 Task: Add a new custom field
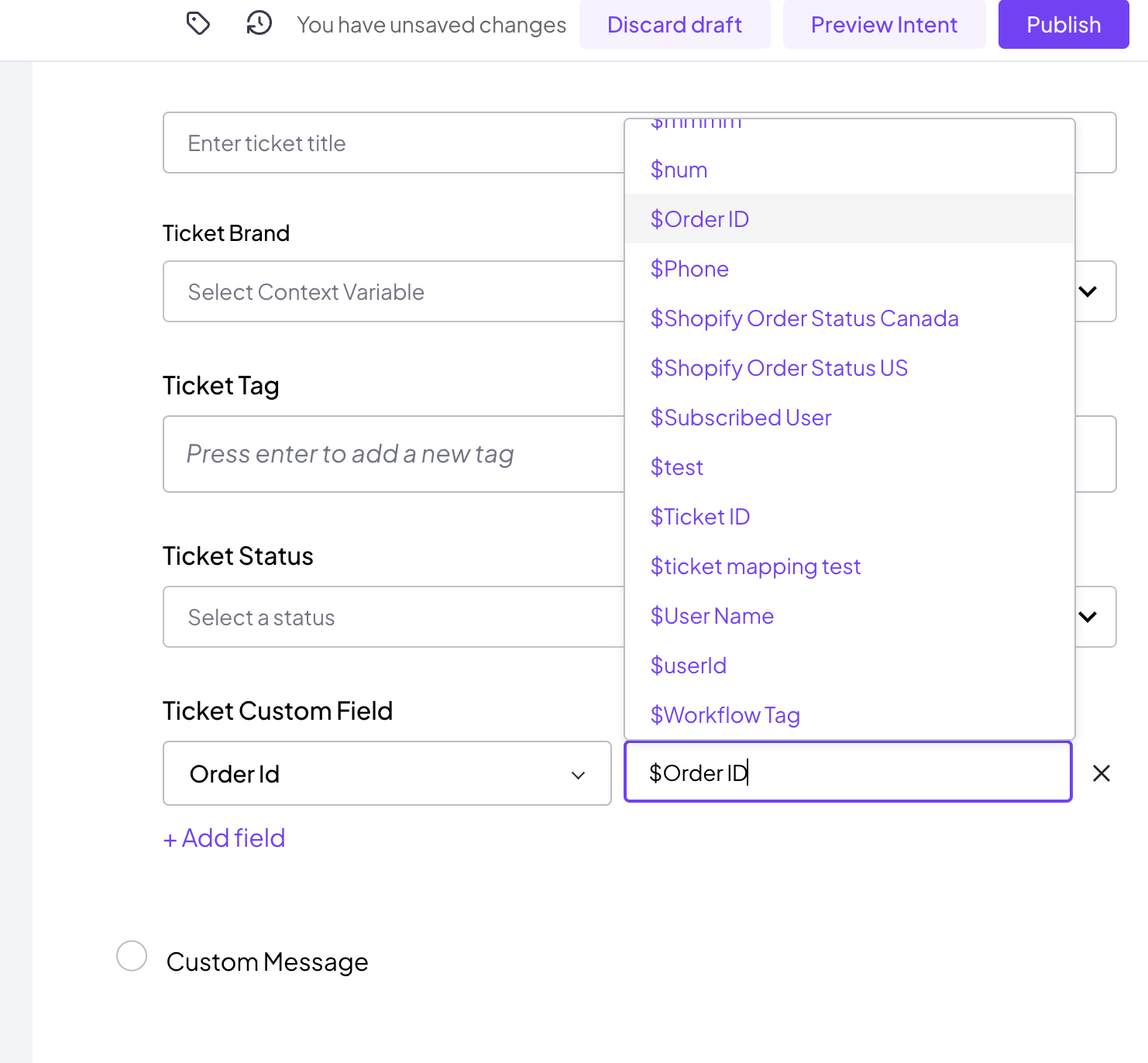click(225, 838)
